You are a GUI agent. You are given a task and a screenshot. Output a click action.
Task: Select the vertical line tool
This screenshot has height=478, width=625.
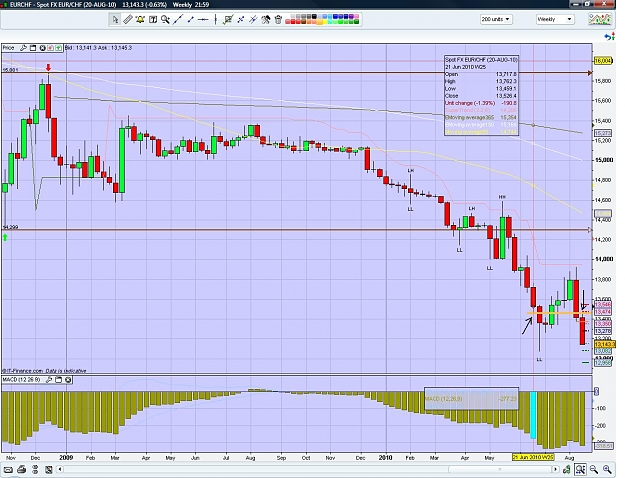[216, 19]
